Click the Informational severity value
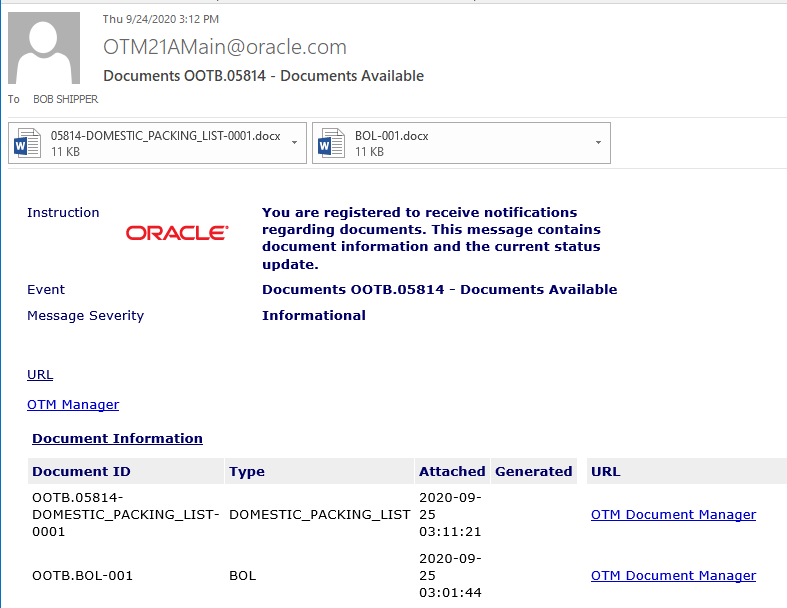Screen dimensions: 787x608 [314, 315]
